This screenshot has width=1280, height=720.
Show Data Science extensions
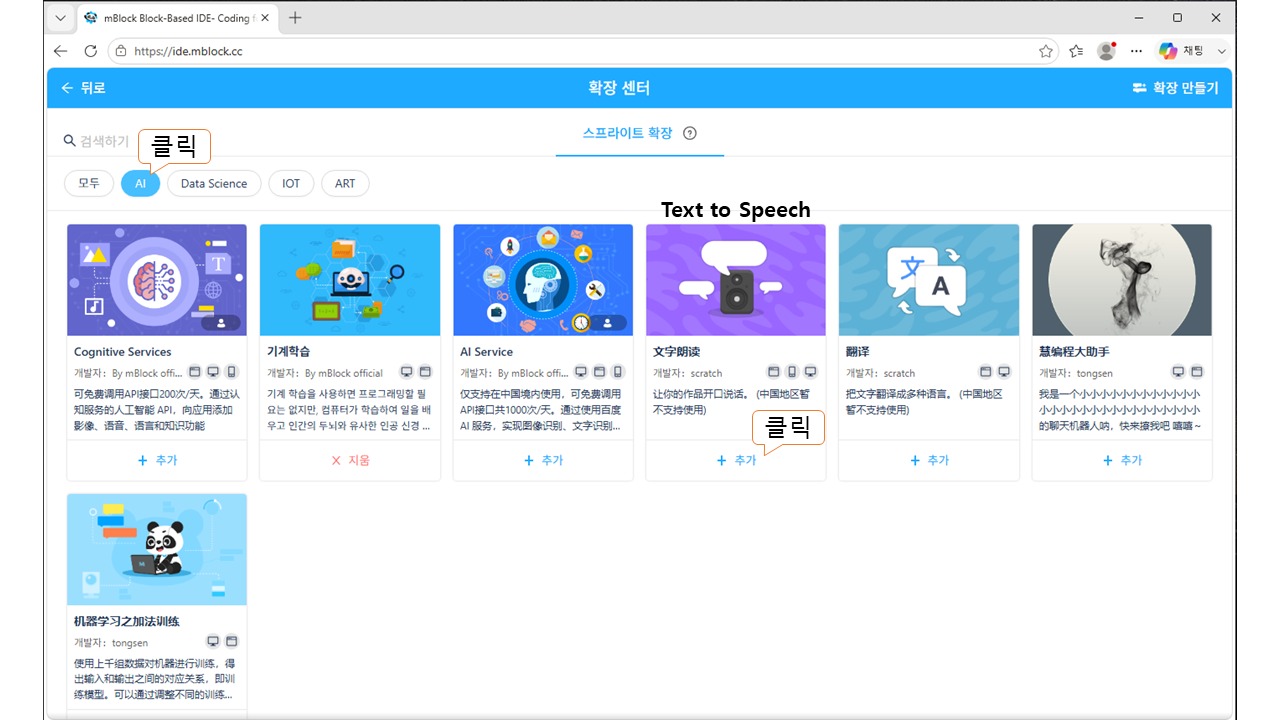coord(214,183)
